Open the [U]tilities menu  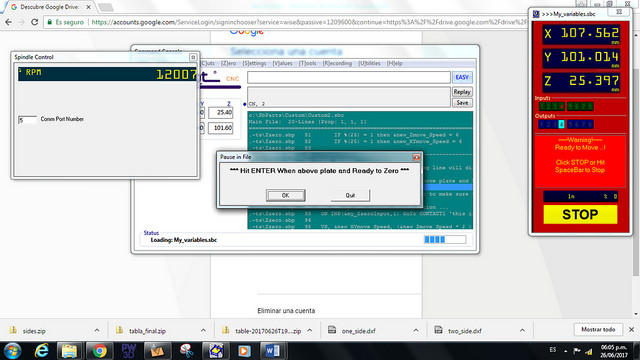click(369, 63)
